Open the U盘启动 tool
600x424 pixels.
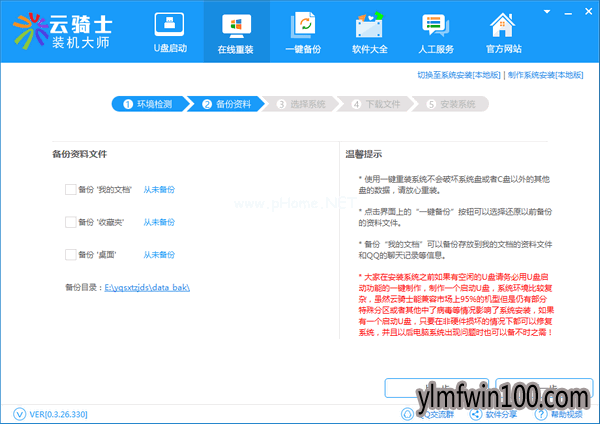pos(170,32)
